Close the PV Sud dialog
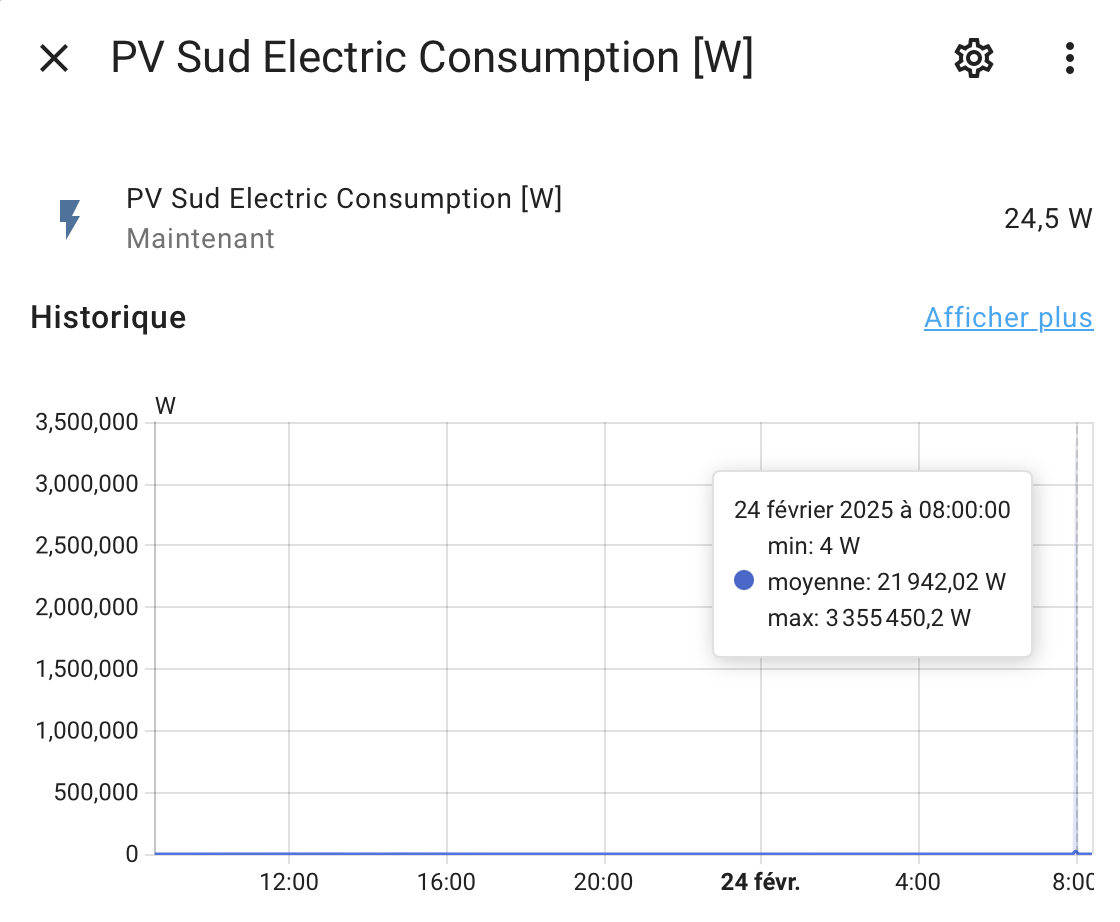Screen dimensions: 1120x922 coord(54,58)
